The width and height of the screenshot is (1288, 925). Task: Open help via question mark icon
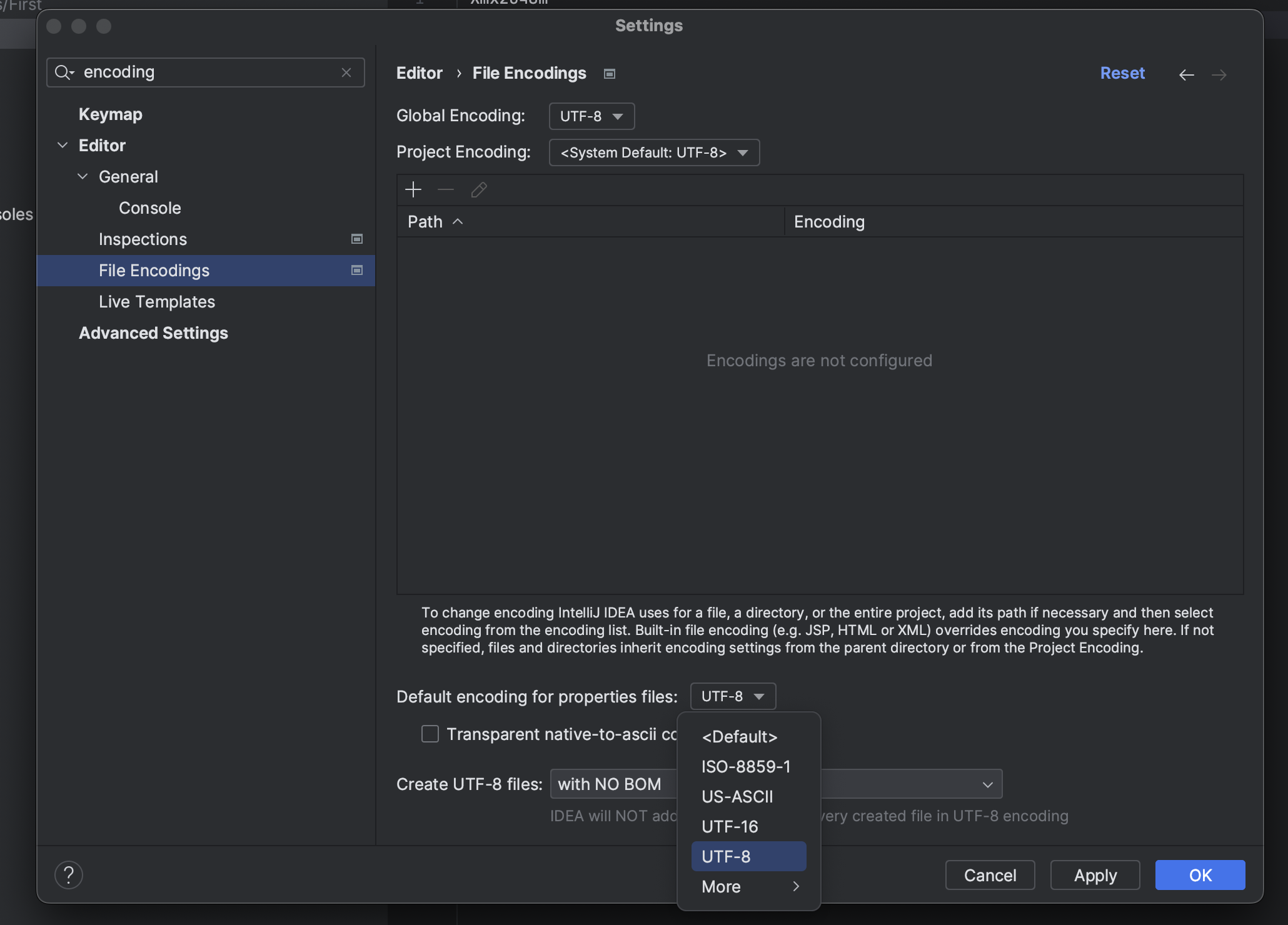tap(69, 874)
